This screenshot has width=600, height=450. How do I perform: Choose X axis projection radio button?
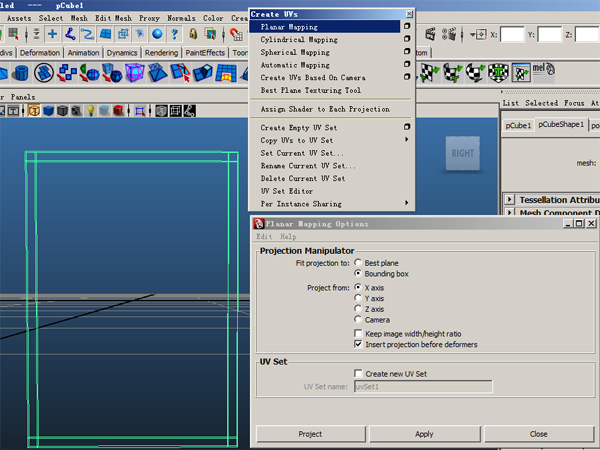click(358, 287)
